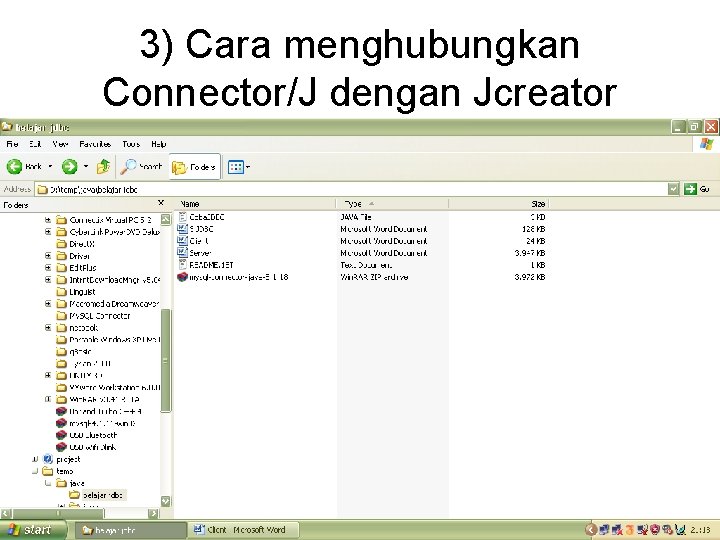Open the File menu

click(x=12, y=144)
